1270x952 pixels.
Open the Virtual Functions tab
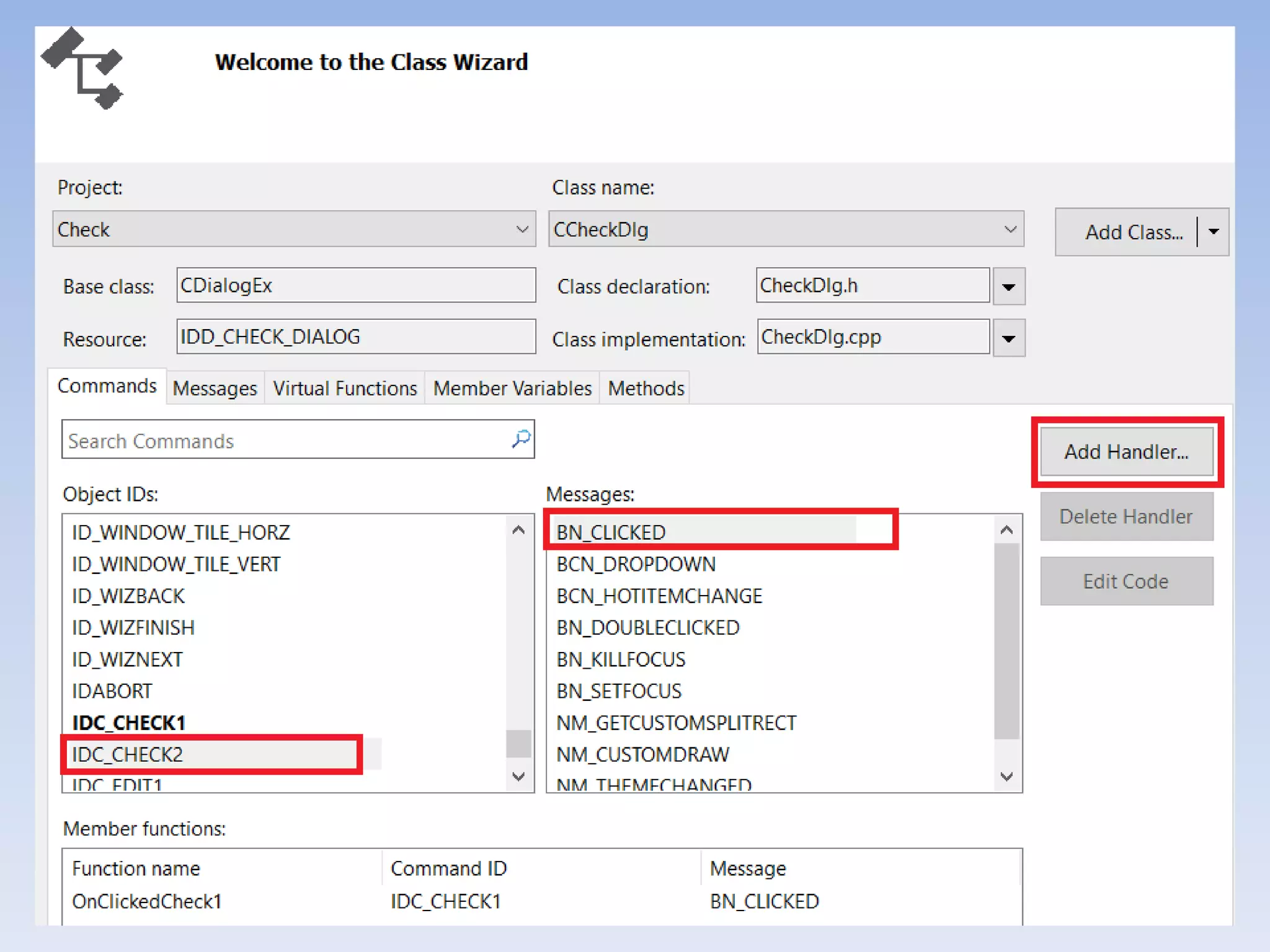[345, 389]
